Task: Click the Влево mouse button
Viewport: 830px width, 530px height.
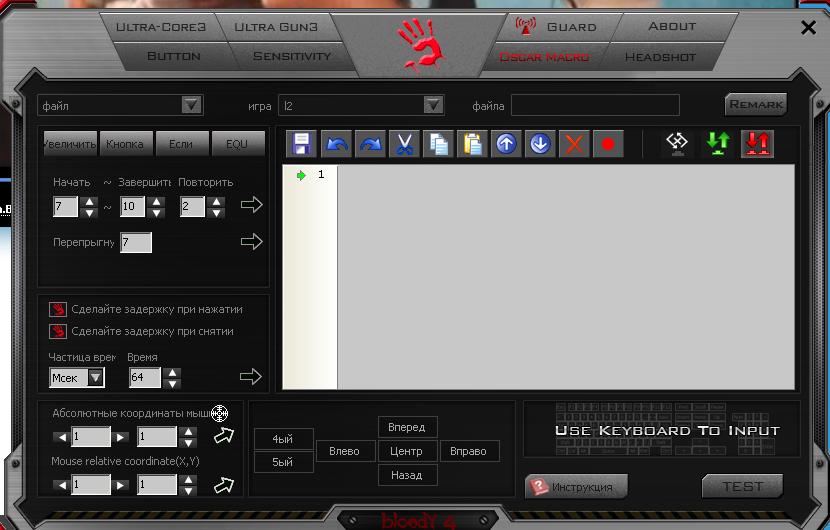Action: pyautogui.click(x=345, y=451)
